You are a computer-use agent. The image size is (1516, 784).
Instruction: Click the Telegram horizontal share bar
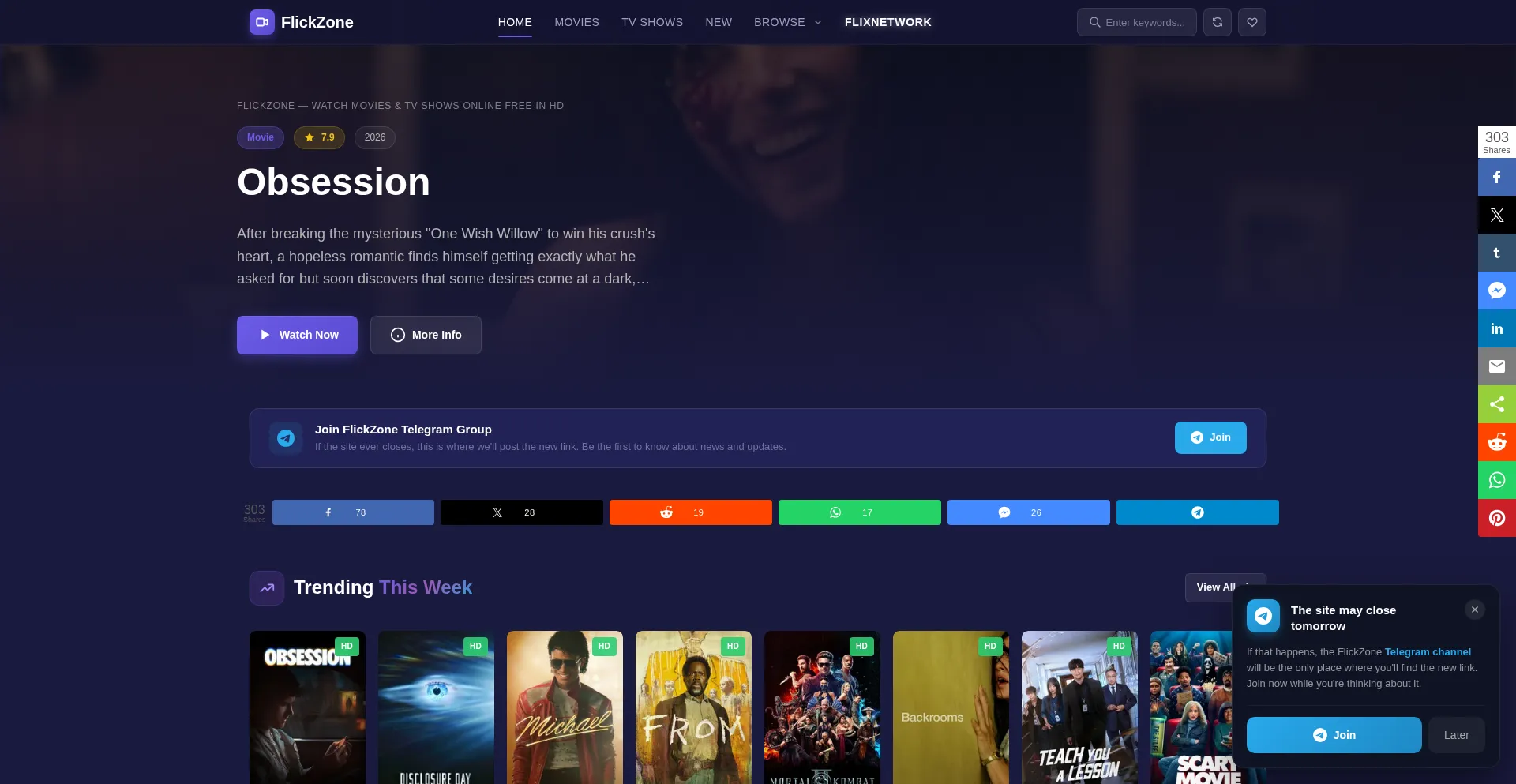[1198, 512]
